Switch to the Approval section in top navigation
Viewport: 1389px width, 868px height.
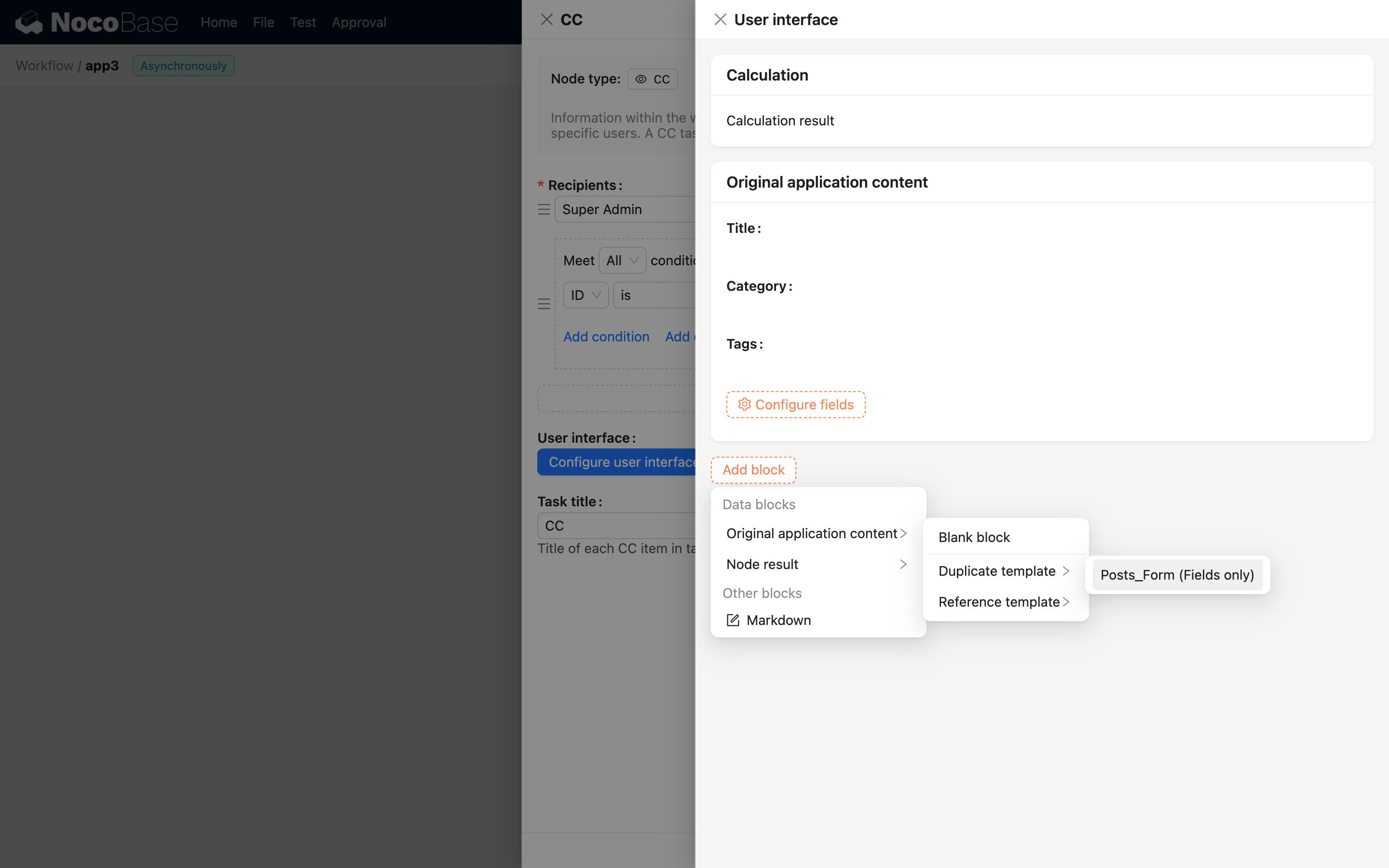[359, 22]
